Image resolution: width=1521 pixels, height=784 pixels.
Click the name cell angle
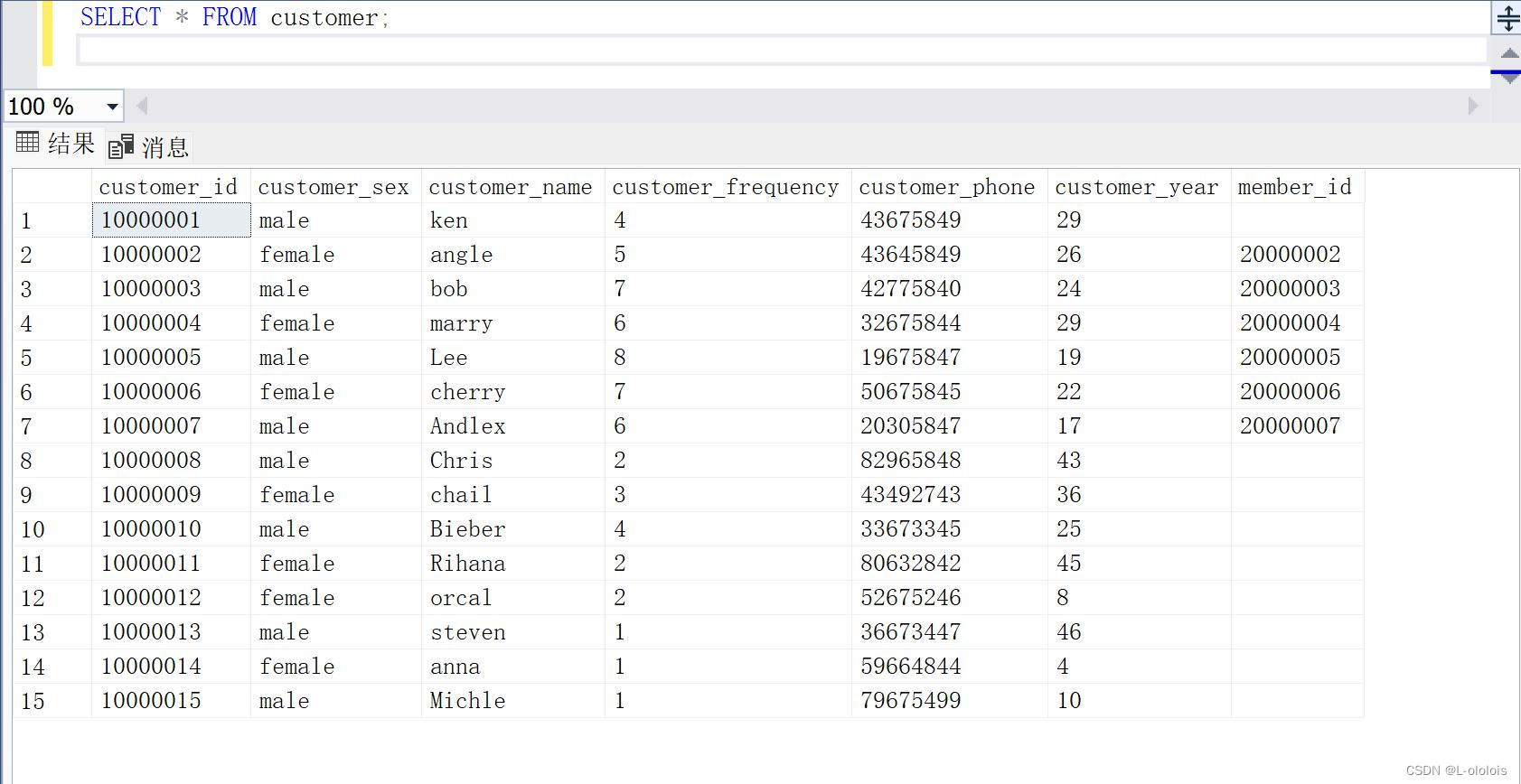pos(512,255)
